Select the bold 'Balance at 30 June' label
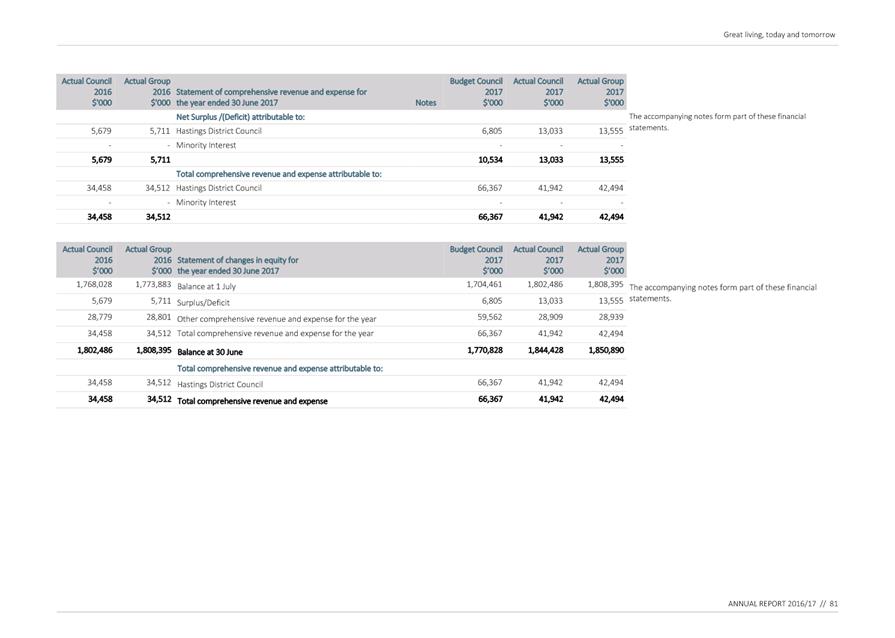895x638 pixels. [209, 352]
